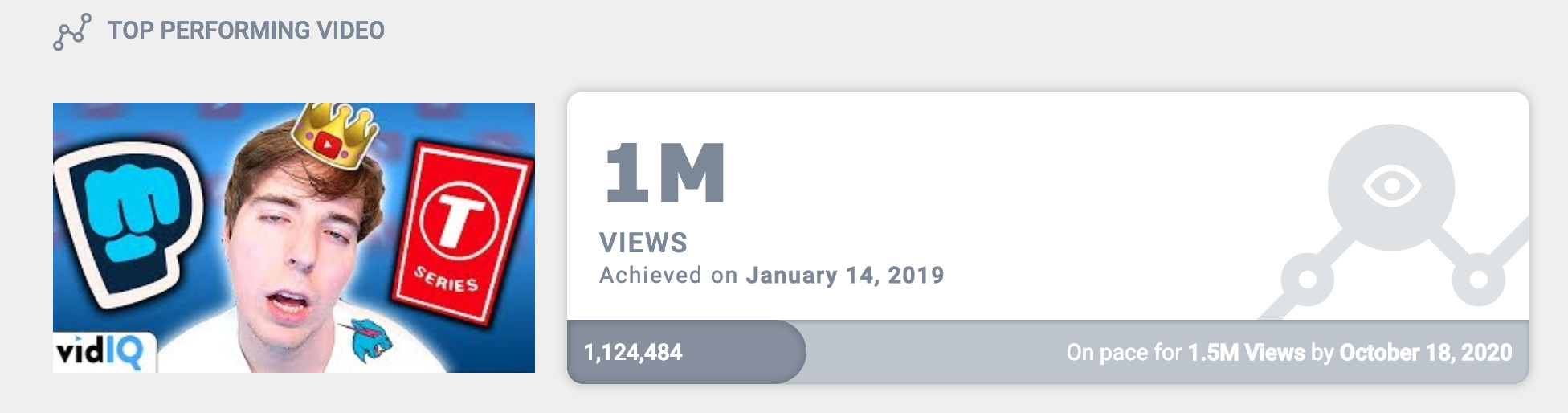
Task: Click the vidIQ logo on thumbnail
Action: pyautogui.click(x=100, y=353)
